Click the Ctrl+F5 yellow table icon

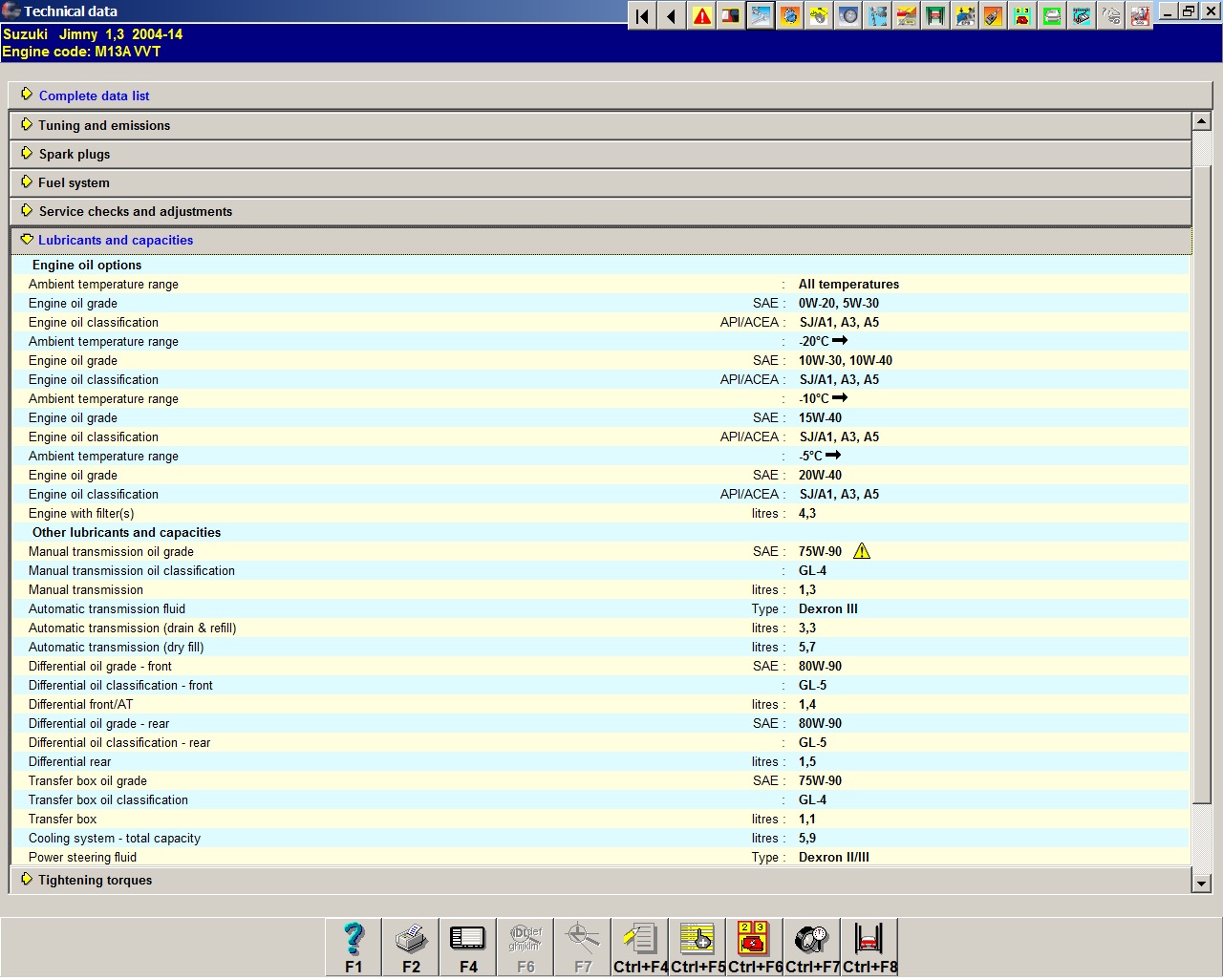(x=697, y=940)
